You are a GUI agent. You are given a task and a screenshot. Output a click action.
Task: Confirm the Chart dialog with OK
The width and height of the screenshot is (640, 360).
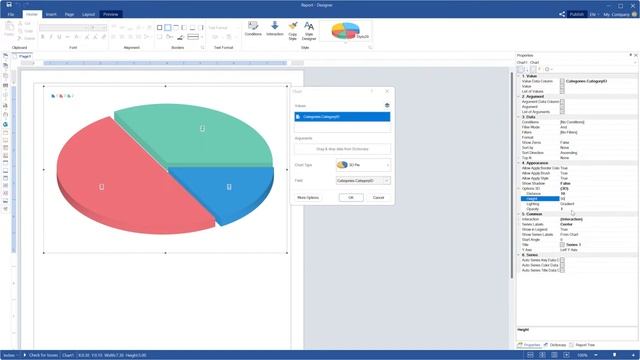point(351,198)
